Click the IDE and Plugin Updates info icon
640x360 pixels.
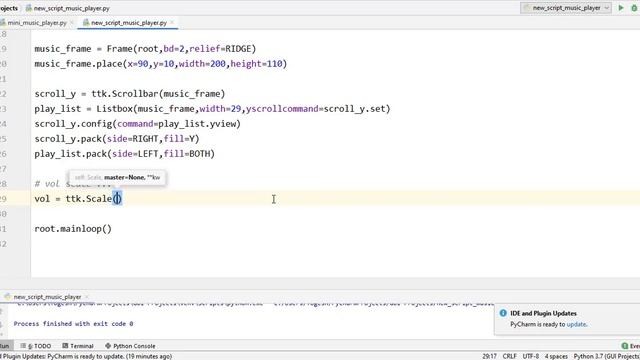[503, 313]
